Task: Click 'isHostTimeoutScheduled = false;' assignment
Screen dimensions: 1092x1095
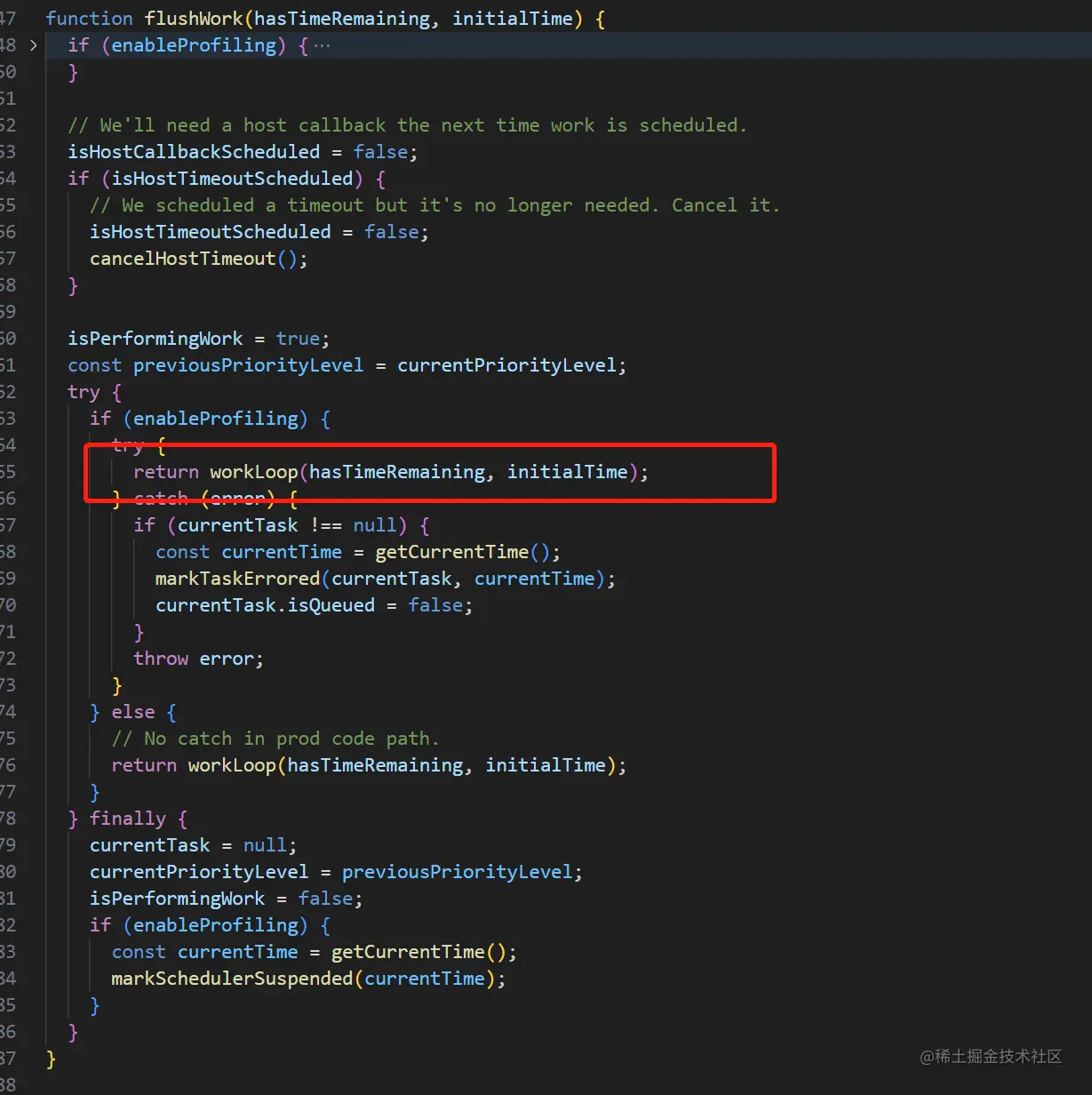Action: (x=259, y=232)
